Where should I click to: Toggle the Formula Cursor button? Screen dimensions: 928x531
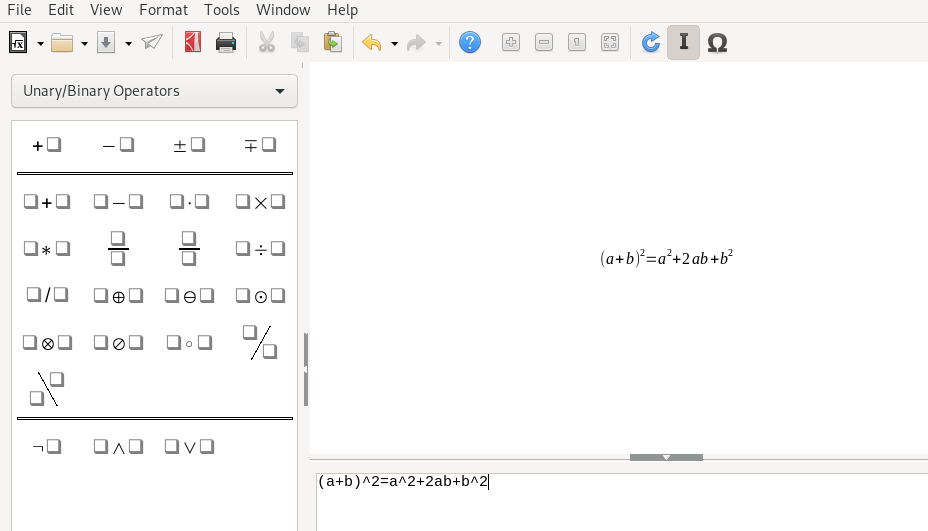point(683,42)
